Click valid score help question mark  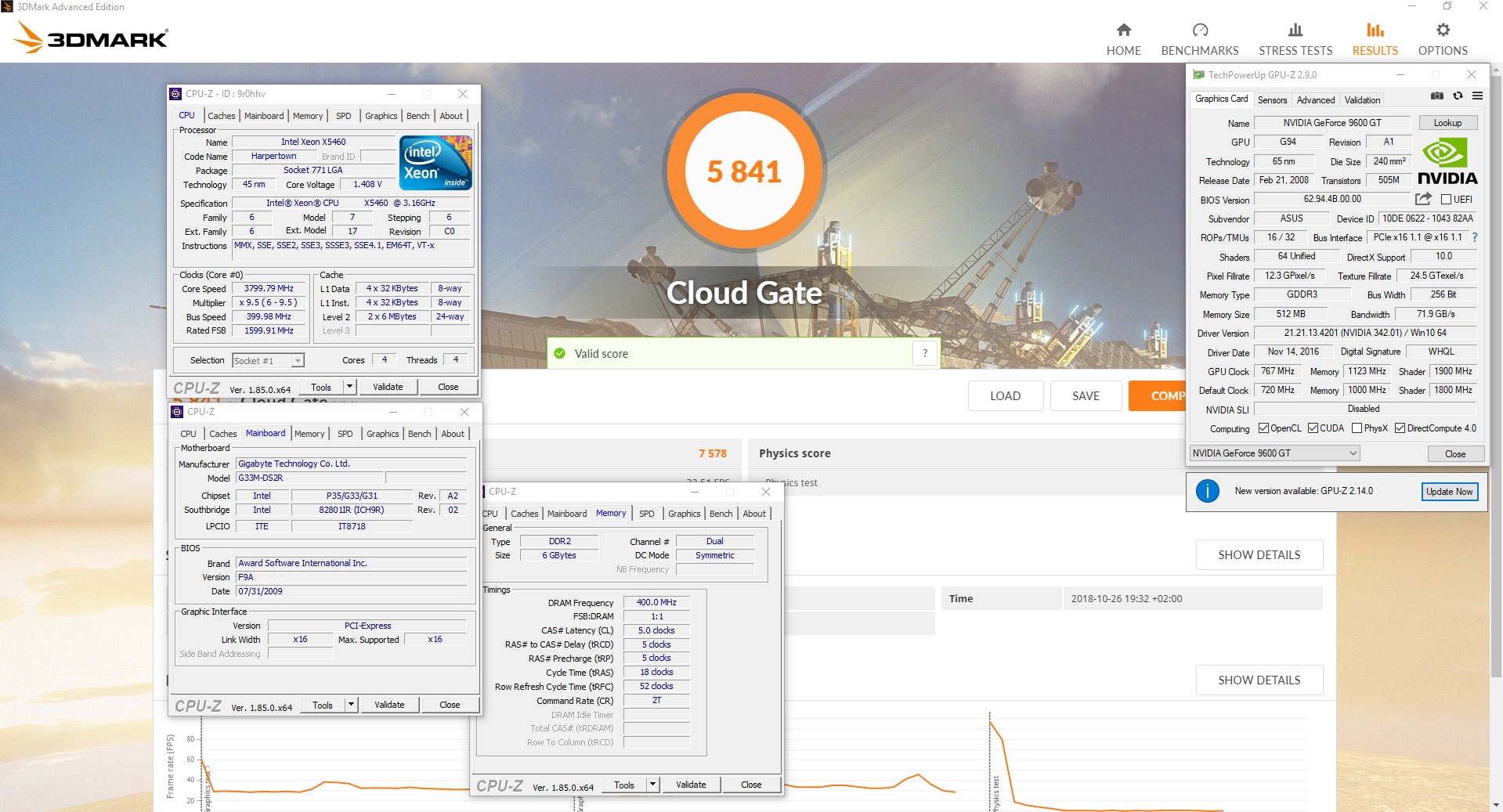925,353
